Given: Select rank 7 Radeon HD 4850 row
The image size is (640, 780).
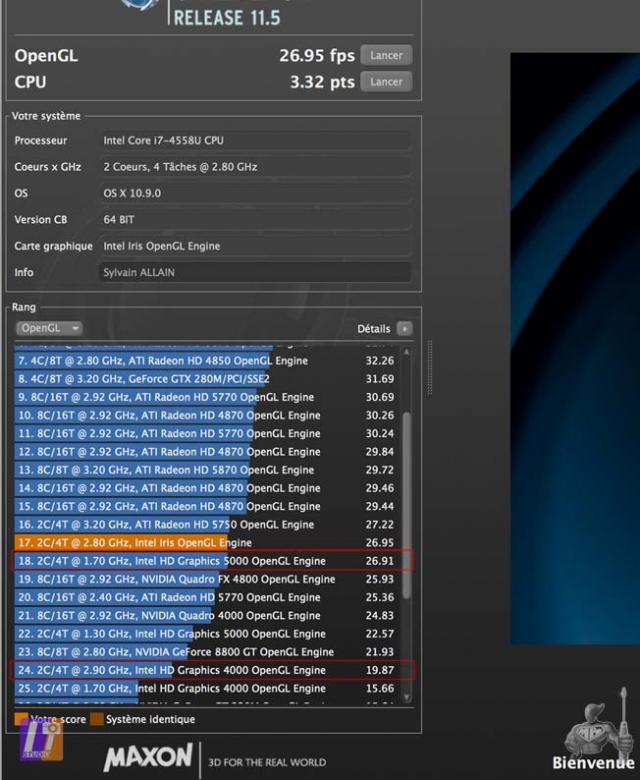Looking at the screenshot, I should tap(206, 361).
